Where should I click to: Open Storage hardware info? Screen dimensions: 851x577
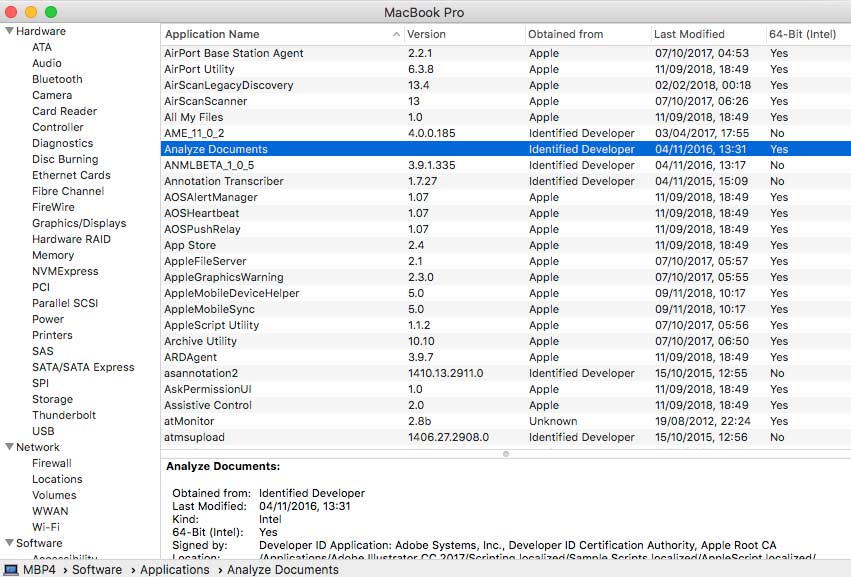52,400
